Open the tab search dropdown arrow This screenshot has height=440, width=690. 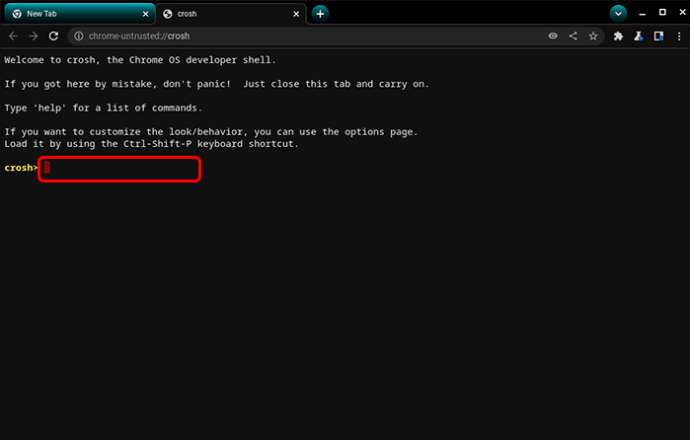coord(618,14)
